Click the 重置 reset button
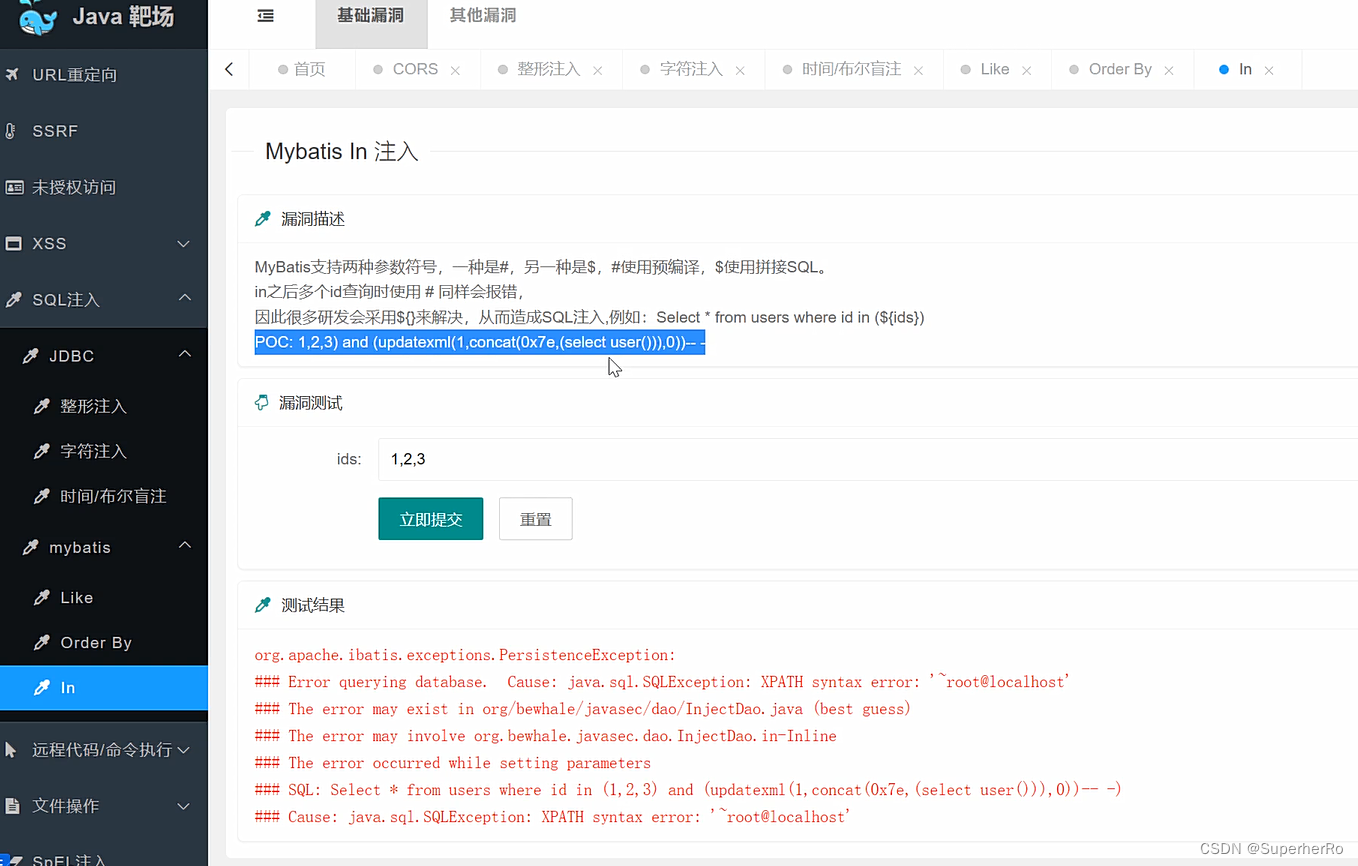 pos(536,519)
